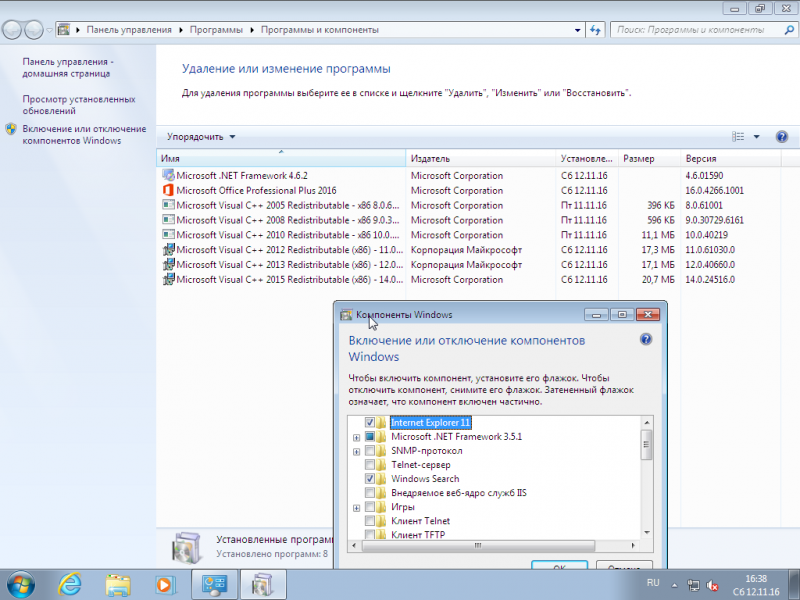Click the search magnifier icon
Screen dimensions: 800x600
tap(788, 30)
